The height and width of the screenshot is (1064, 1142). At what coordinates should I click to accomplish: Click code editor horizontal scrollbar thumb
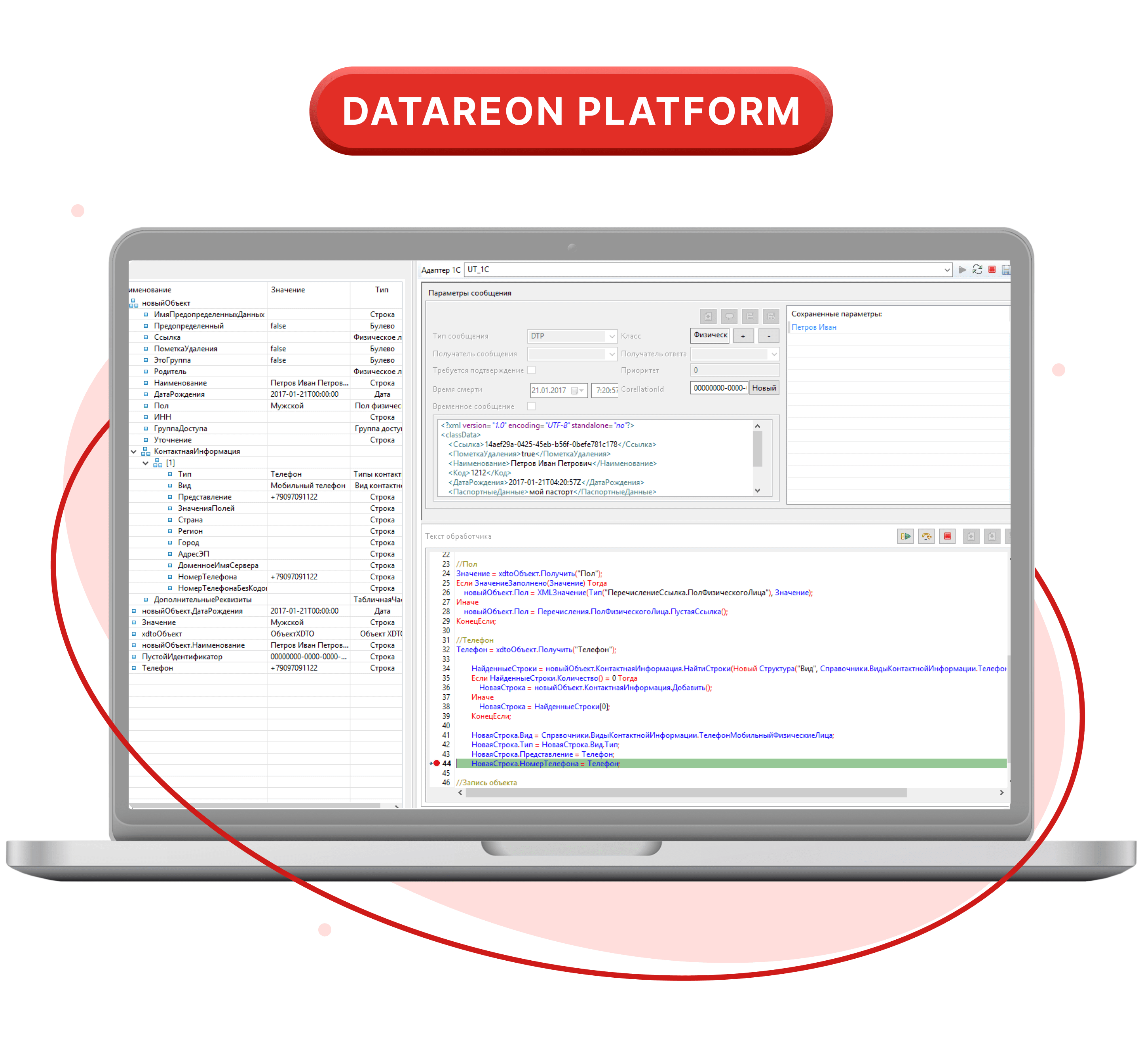click(686, 792)
